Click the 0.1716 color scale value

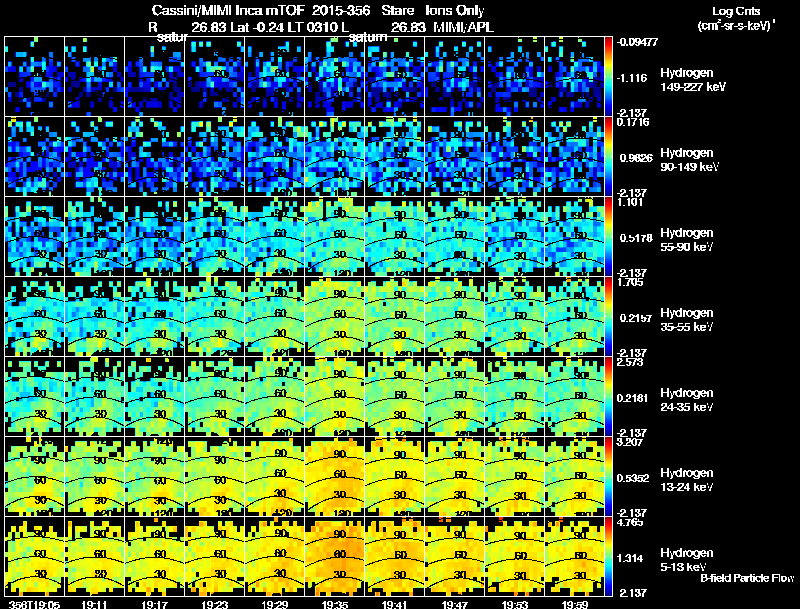point(633,122)
